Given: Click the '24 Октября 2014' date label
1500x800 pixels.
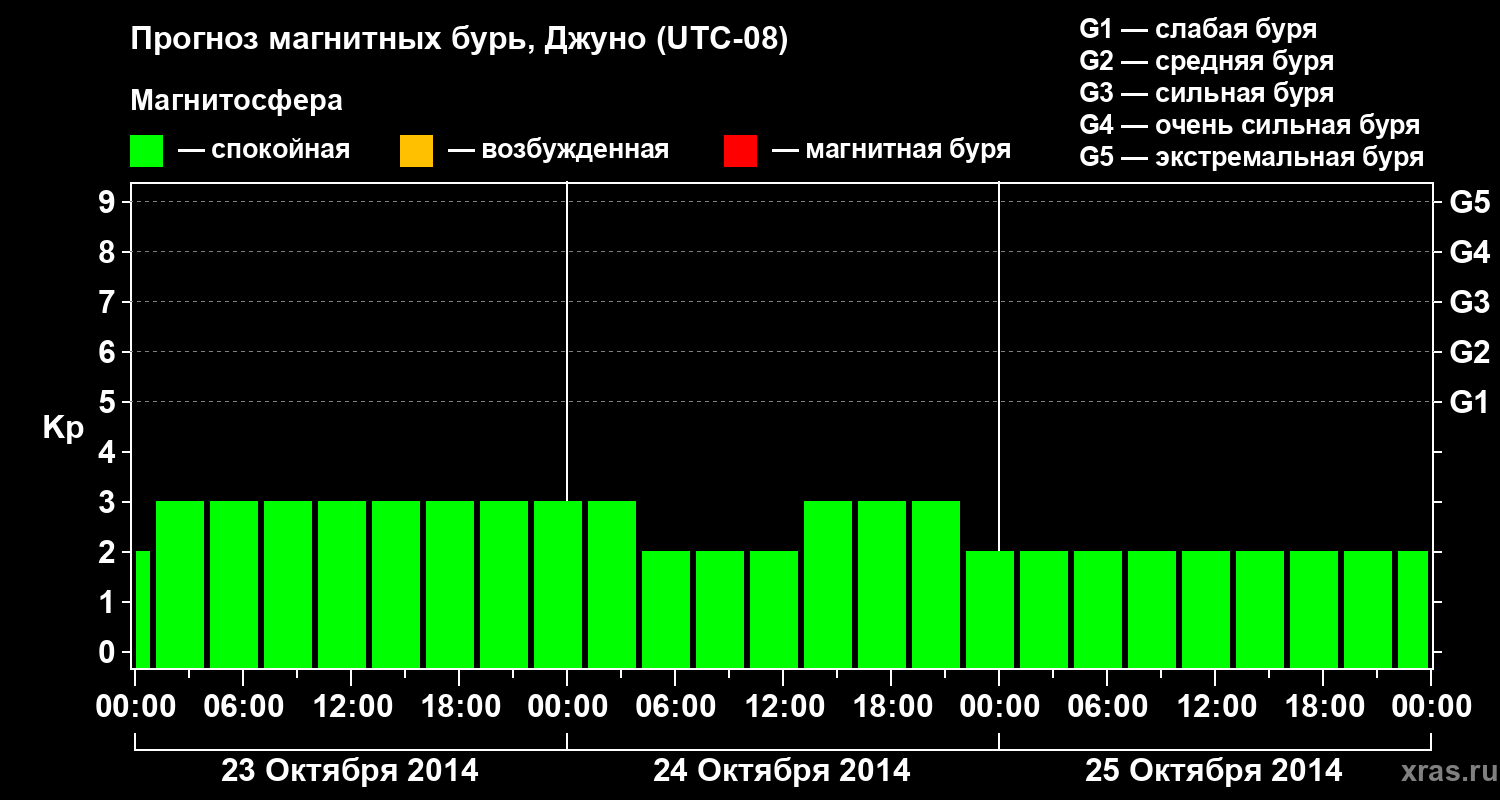Looking at the screenshot, I should (x=782, y=771).
